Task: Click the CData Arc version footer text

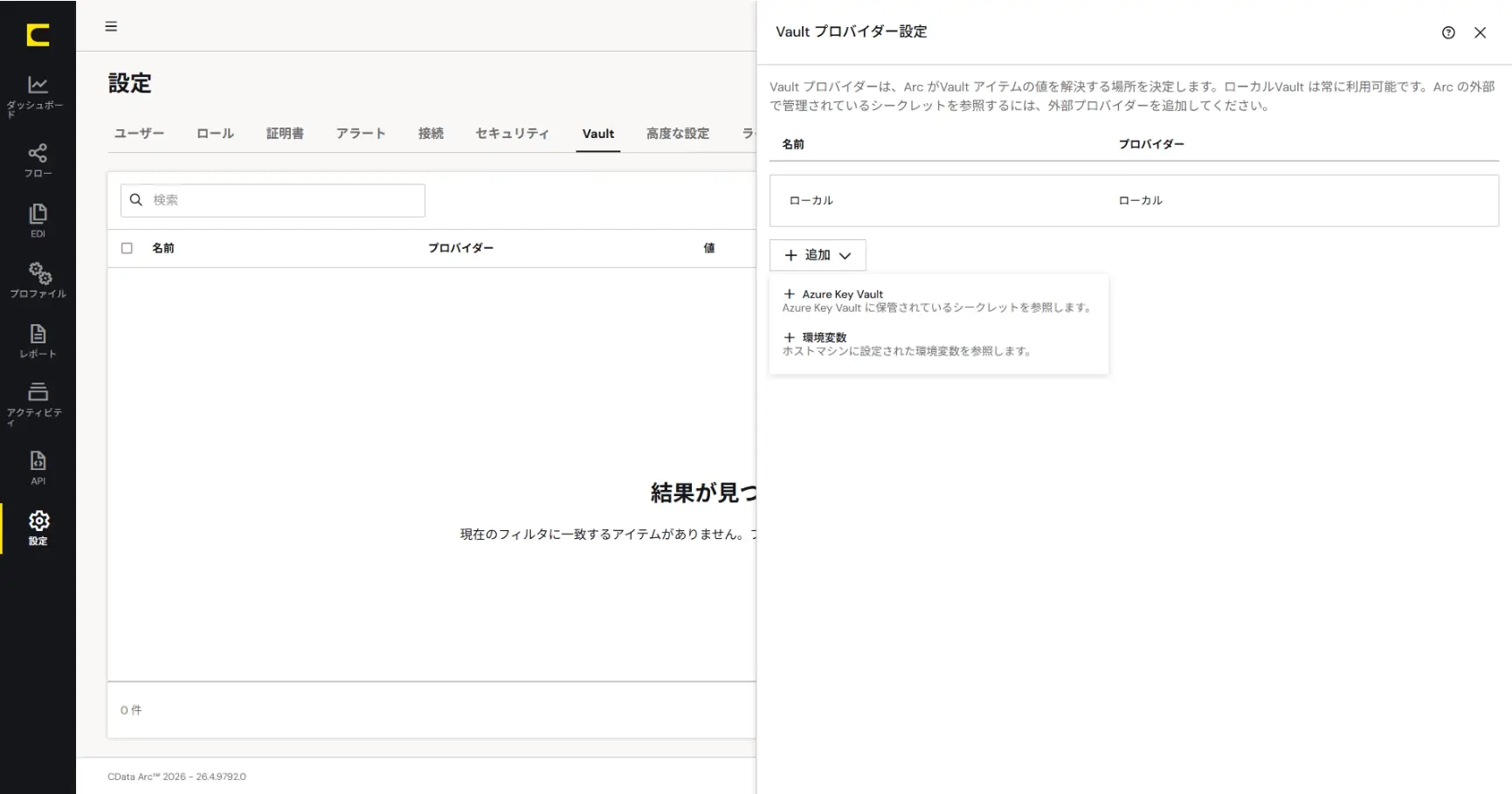Action: (177, 777)
